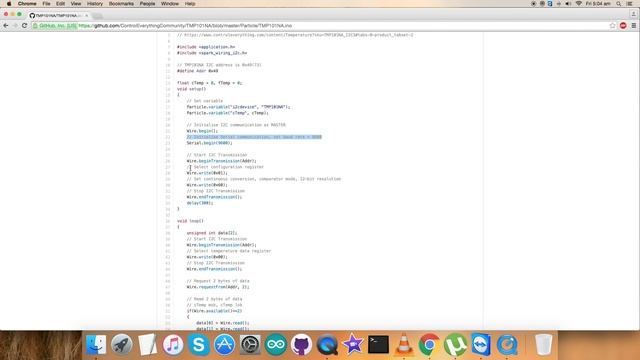Click code line 'Wire.write(0x01);'
Image resolution: width=640 pixels, height=360 pixels.
[x=207, y=173]
